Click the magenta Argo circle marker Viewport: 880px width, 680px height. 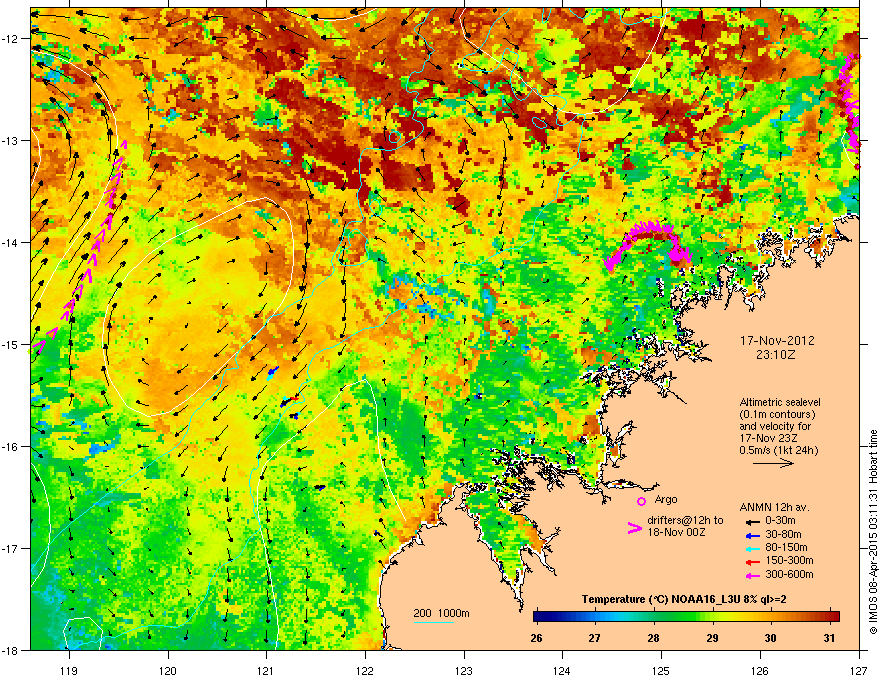[x=641, y=501]
